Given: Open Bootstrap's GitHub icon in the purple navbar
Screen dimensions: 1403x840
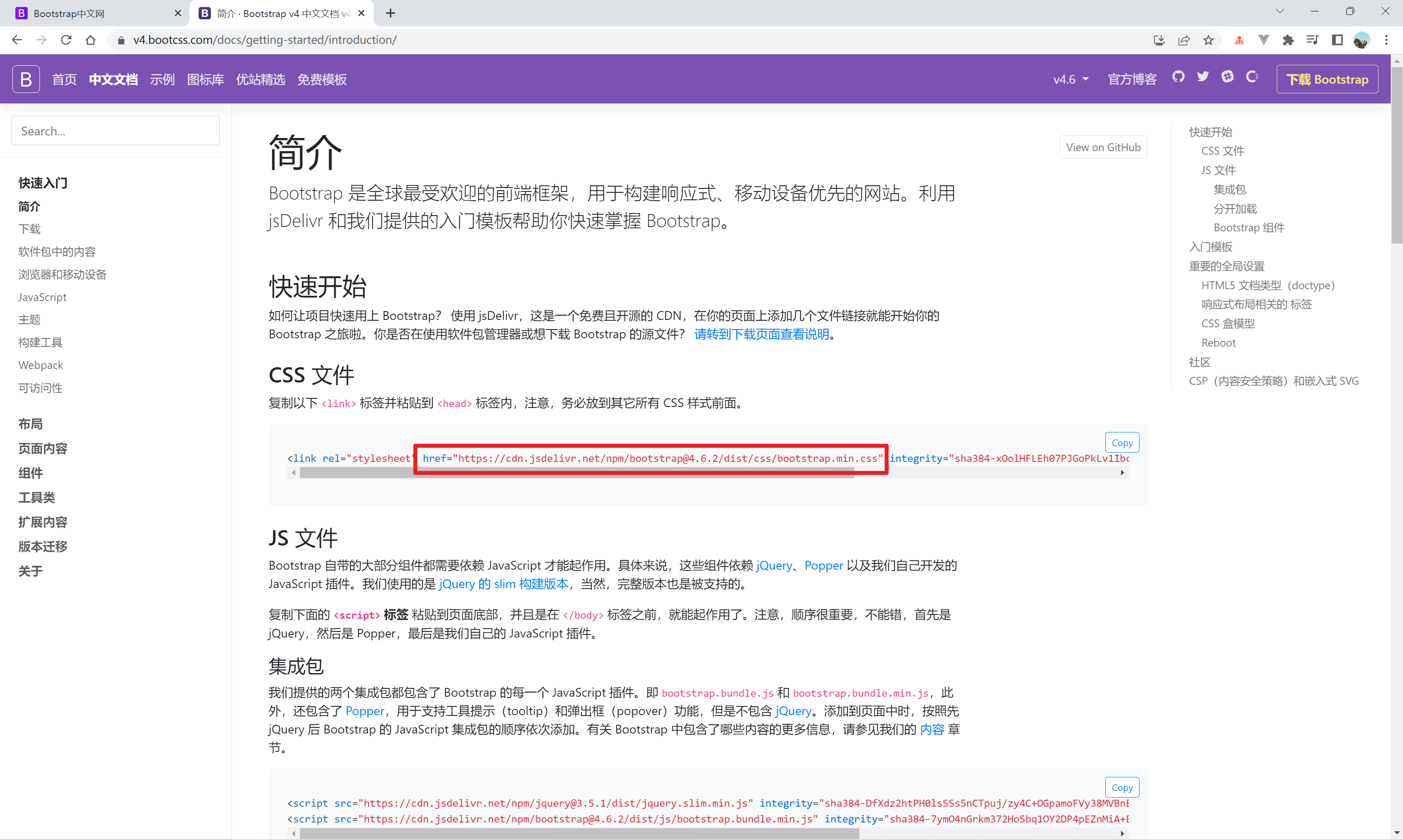Looking at the screenshot, I should tap(1178, 78).
